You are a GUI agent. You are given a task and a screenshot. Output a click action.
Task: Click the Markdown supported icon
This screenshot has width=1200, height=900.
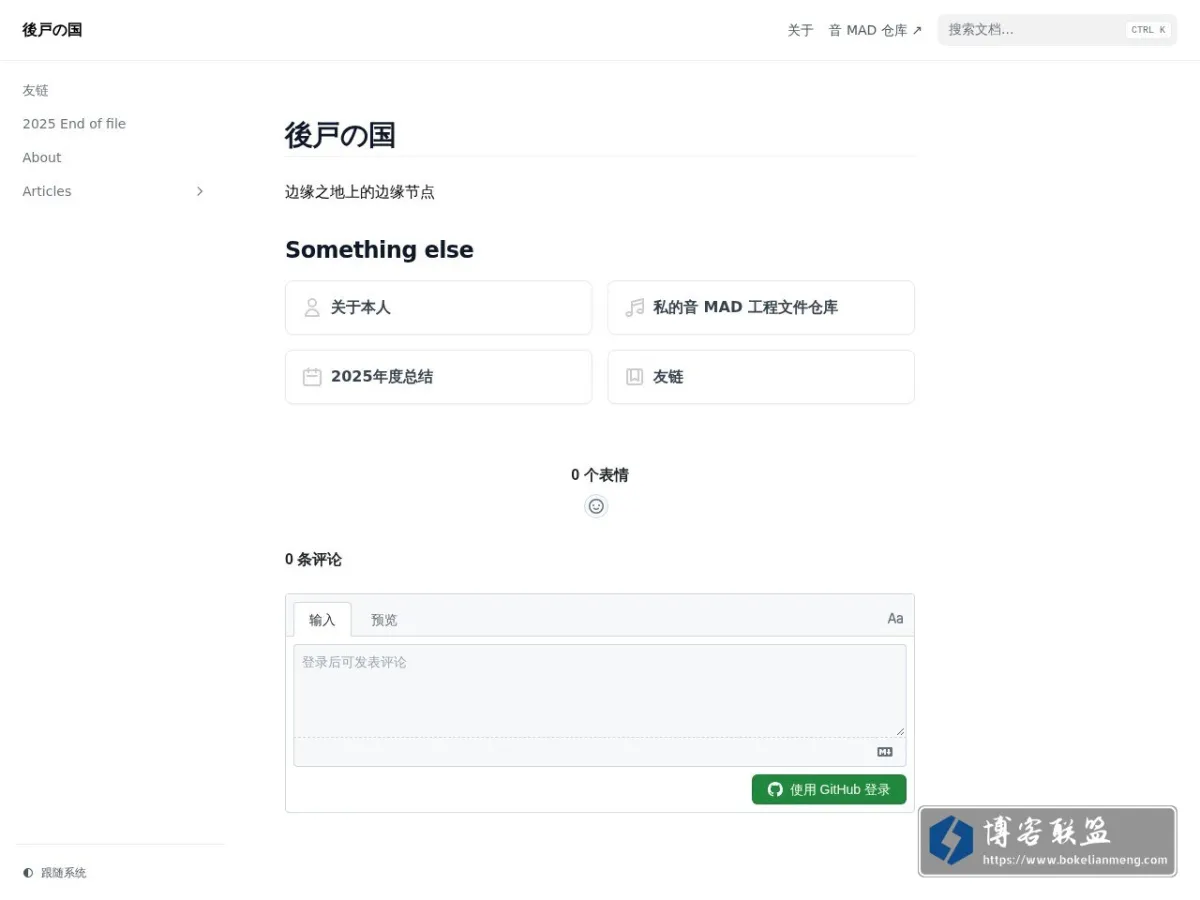click(885, 752)
